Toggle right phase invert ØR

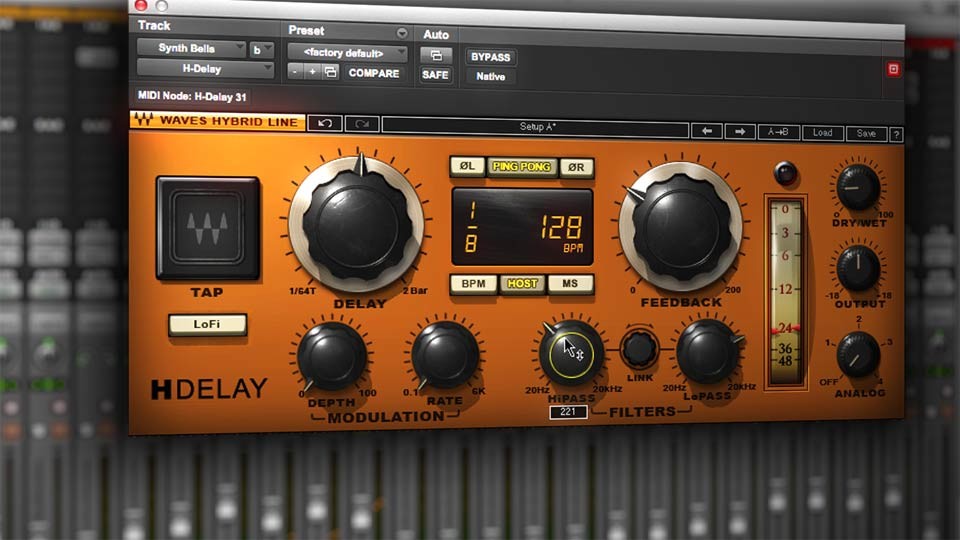[x=576, y=168]
